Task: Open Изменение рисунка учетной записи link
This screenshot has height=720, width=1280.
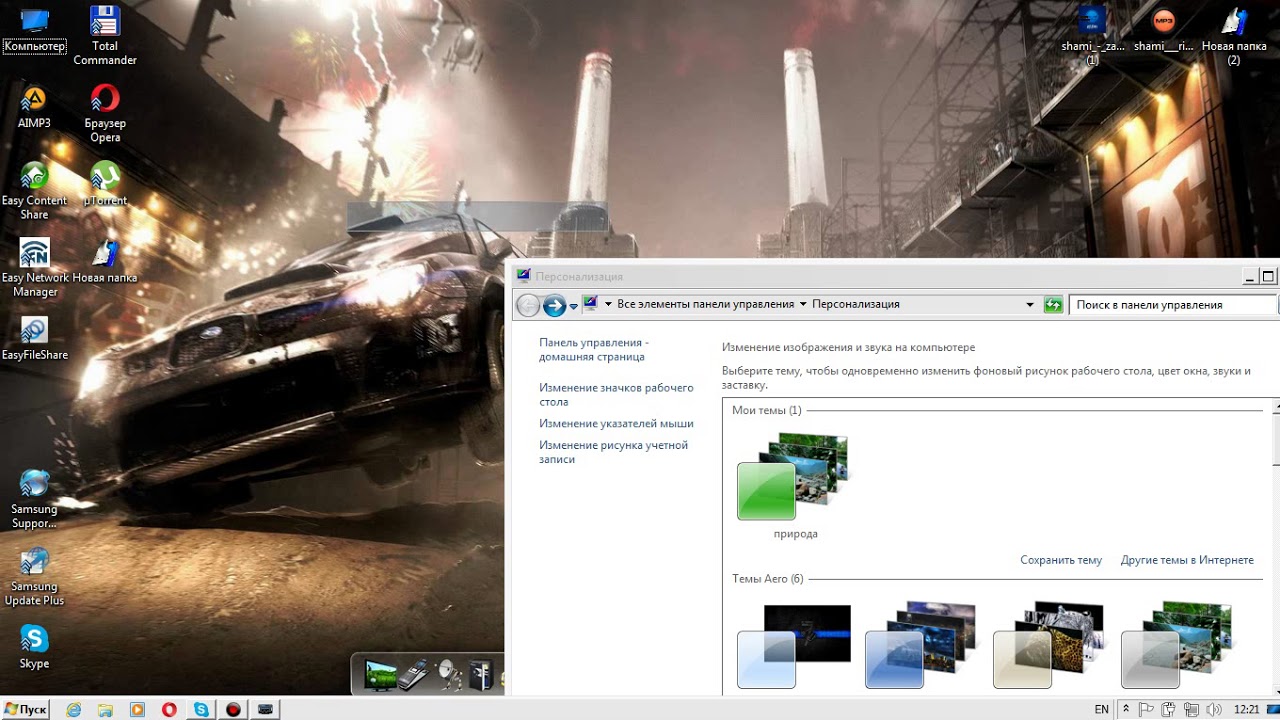Action: pos(613,452)
